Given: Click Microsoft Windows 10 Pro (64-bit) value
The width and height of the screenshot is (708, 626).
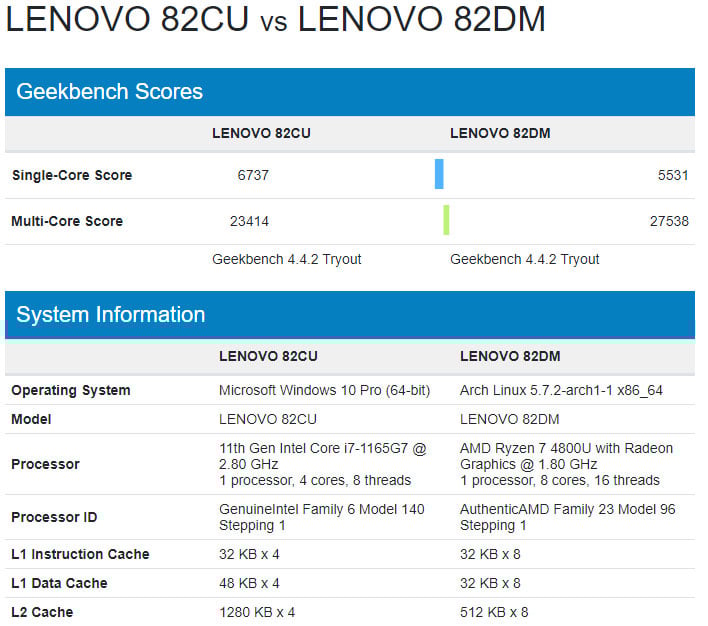Looking at the screenshot, I should click(325, 391).
